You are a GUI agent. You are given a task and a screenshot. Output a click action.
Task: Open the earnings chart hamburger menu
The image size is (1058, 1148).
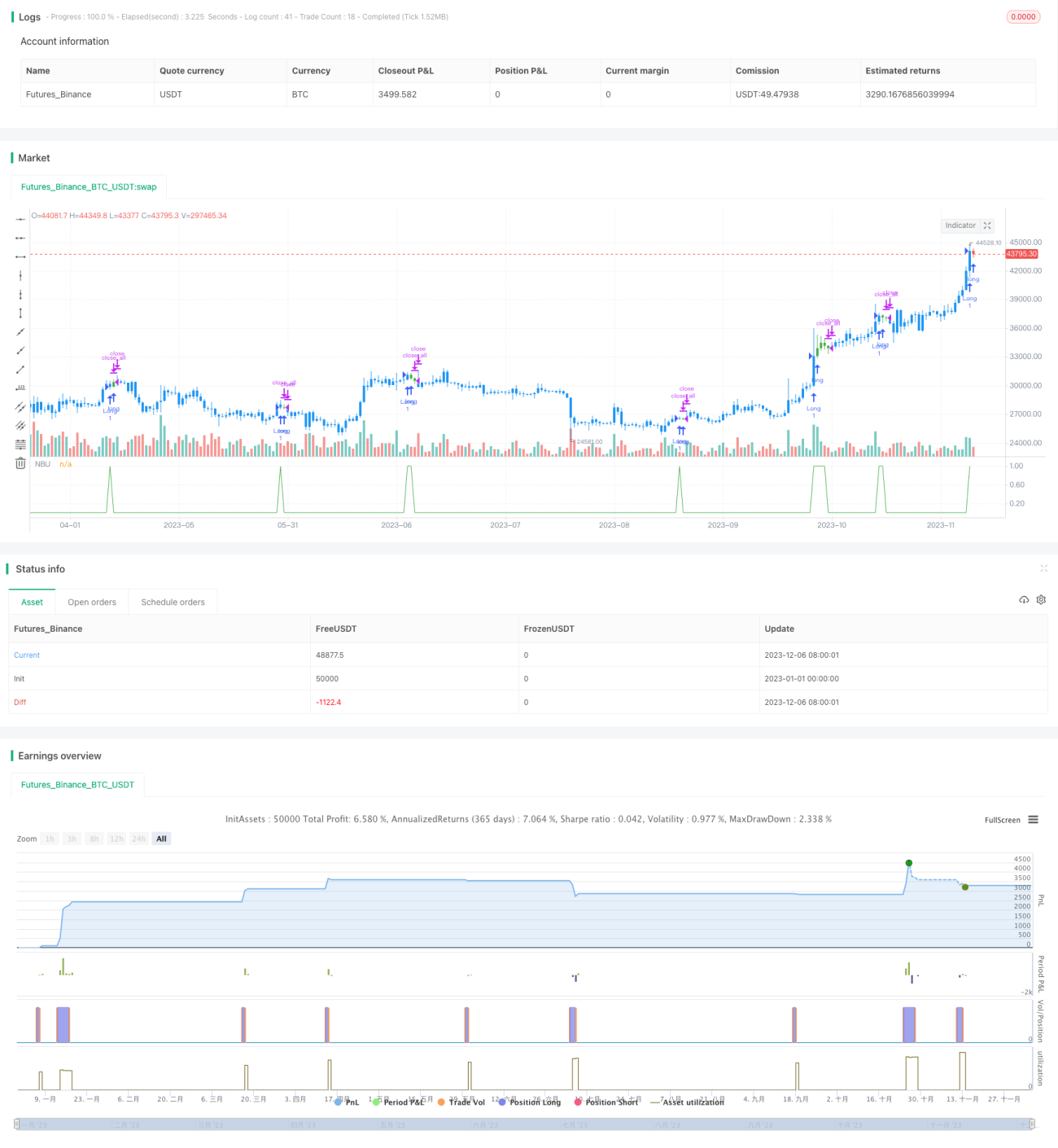(1033, 820)
